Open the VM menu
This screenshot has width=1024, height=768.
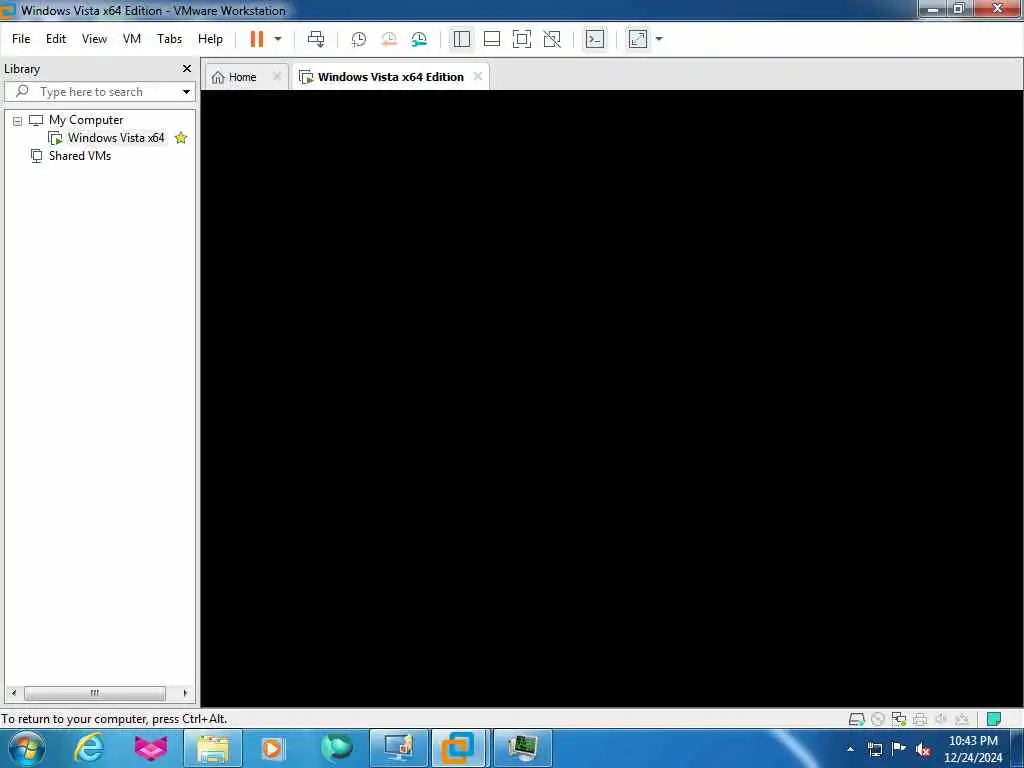pos(132,39)
